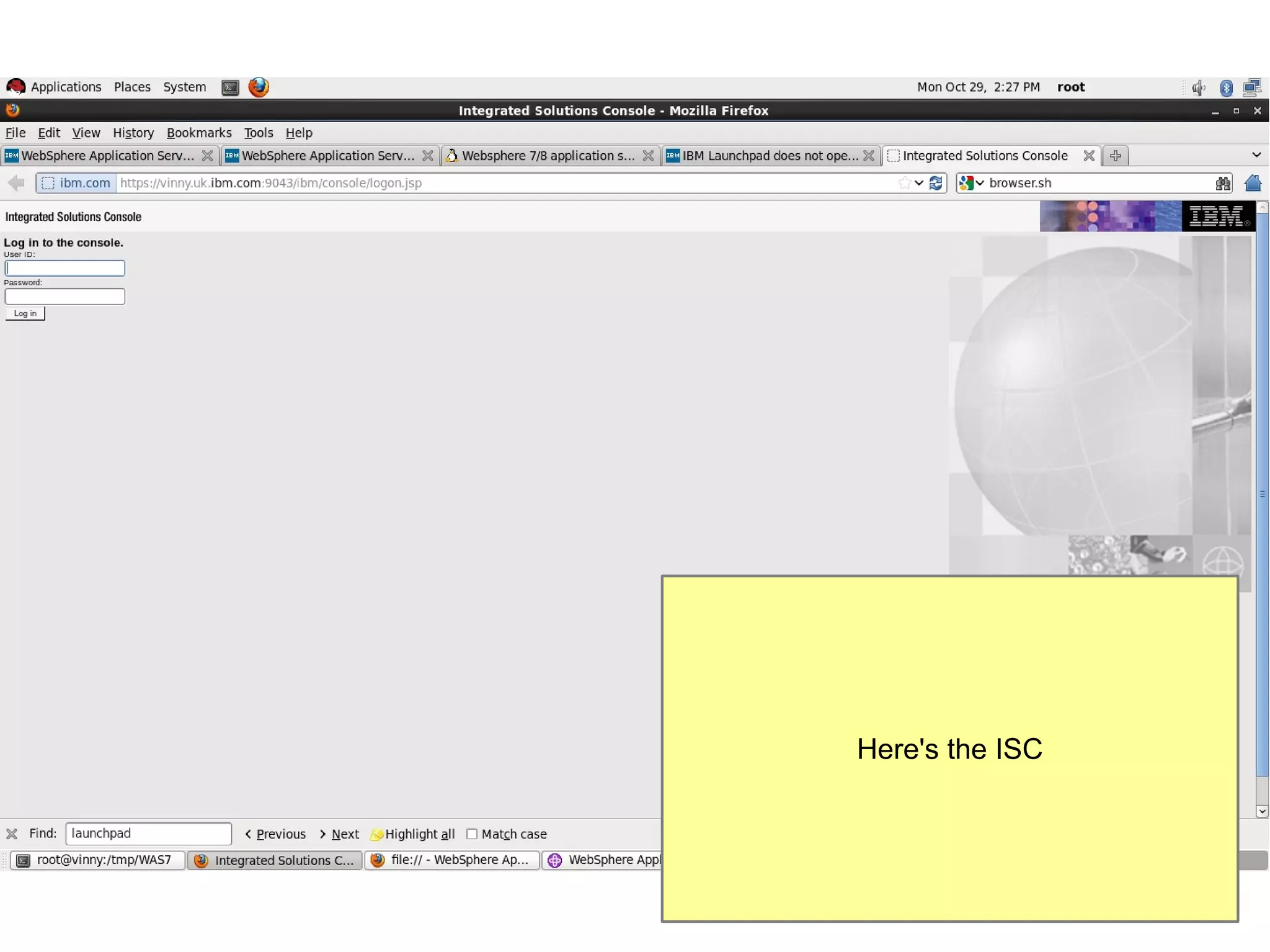This screenshot has width=1270, height=952.
Task: Launch the terminal from the top panel icon
Action: [230, 87]
